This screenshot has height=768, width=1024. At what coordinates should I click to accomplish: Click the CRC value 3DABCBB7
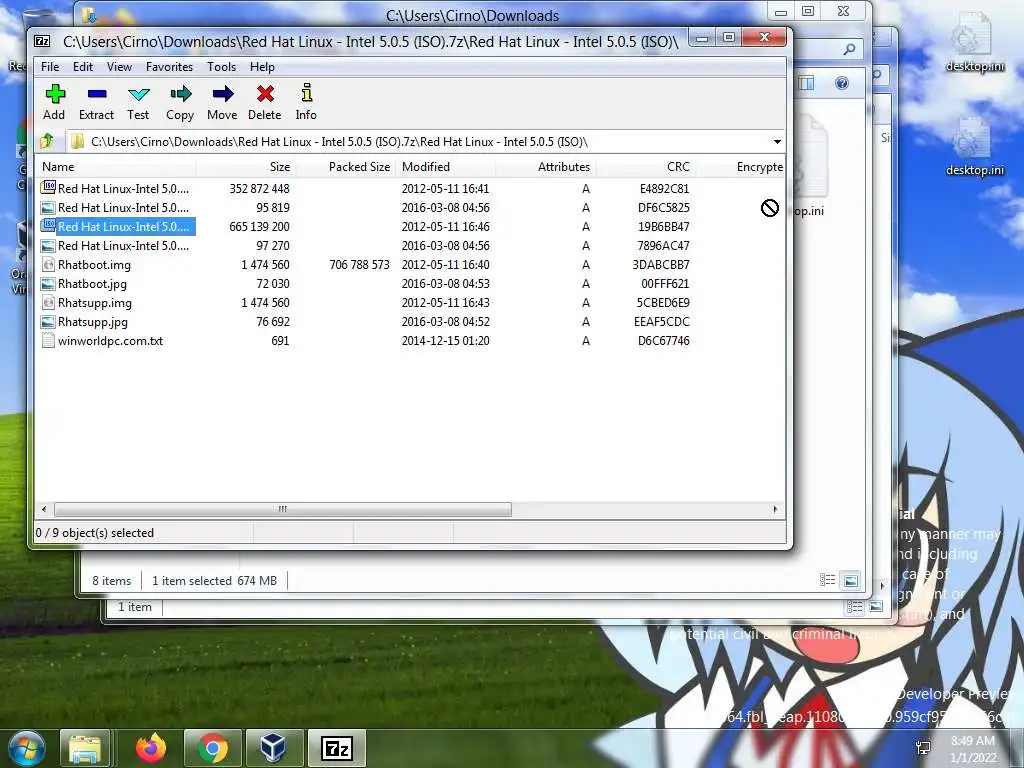coord(661,264)
